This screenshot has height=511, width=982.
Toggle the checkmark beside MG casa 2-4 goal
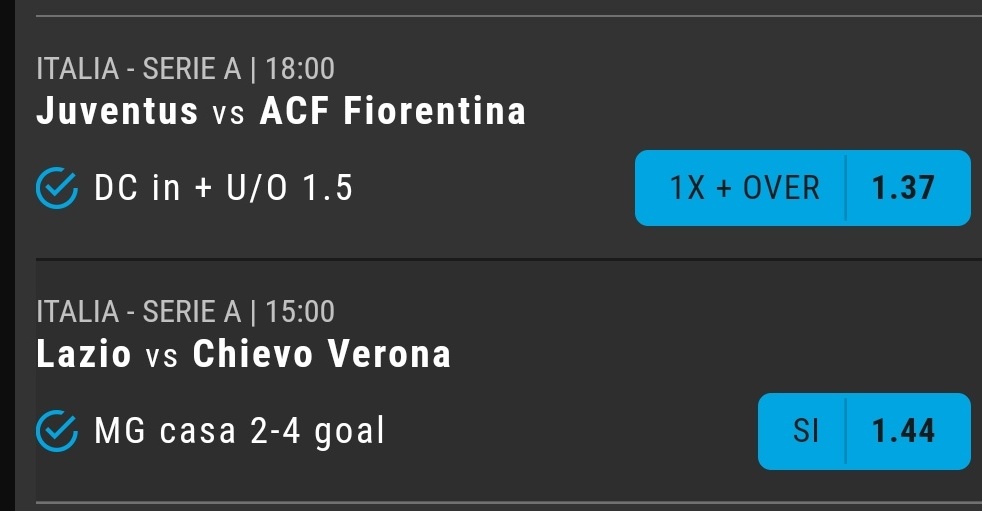(57, 431)
